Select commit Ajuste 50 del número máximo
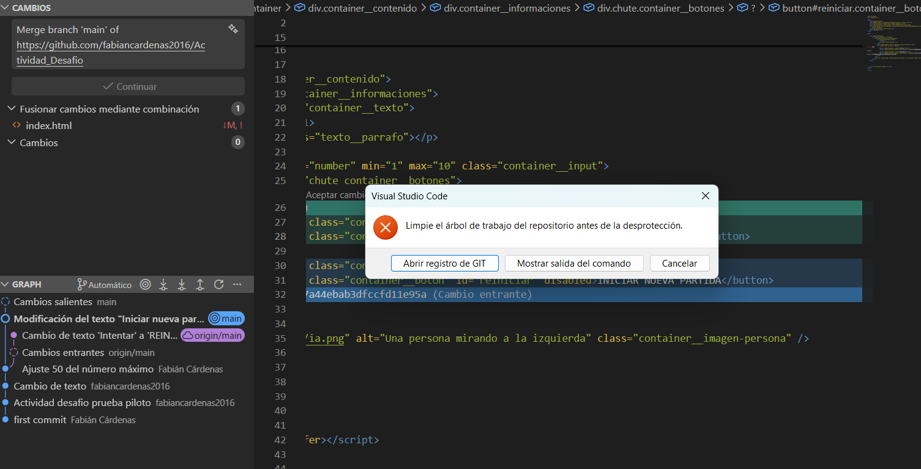The height and width of the screenshot is (469, 921). [127, 369]
